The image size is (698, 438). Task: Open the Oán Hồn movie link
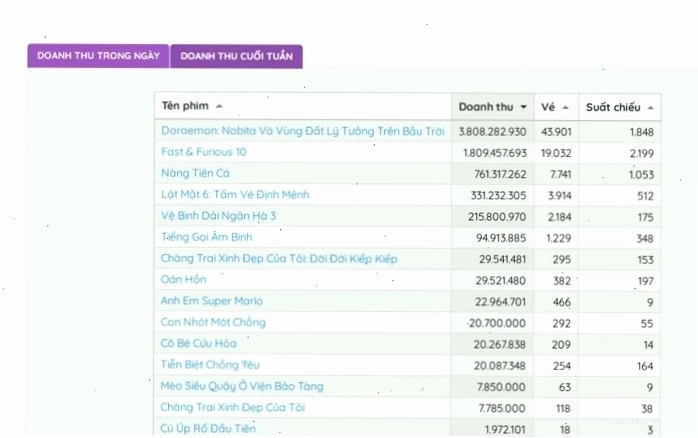183,280
